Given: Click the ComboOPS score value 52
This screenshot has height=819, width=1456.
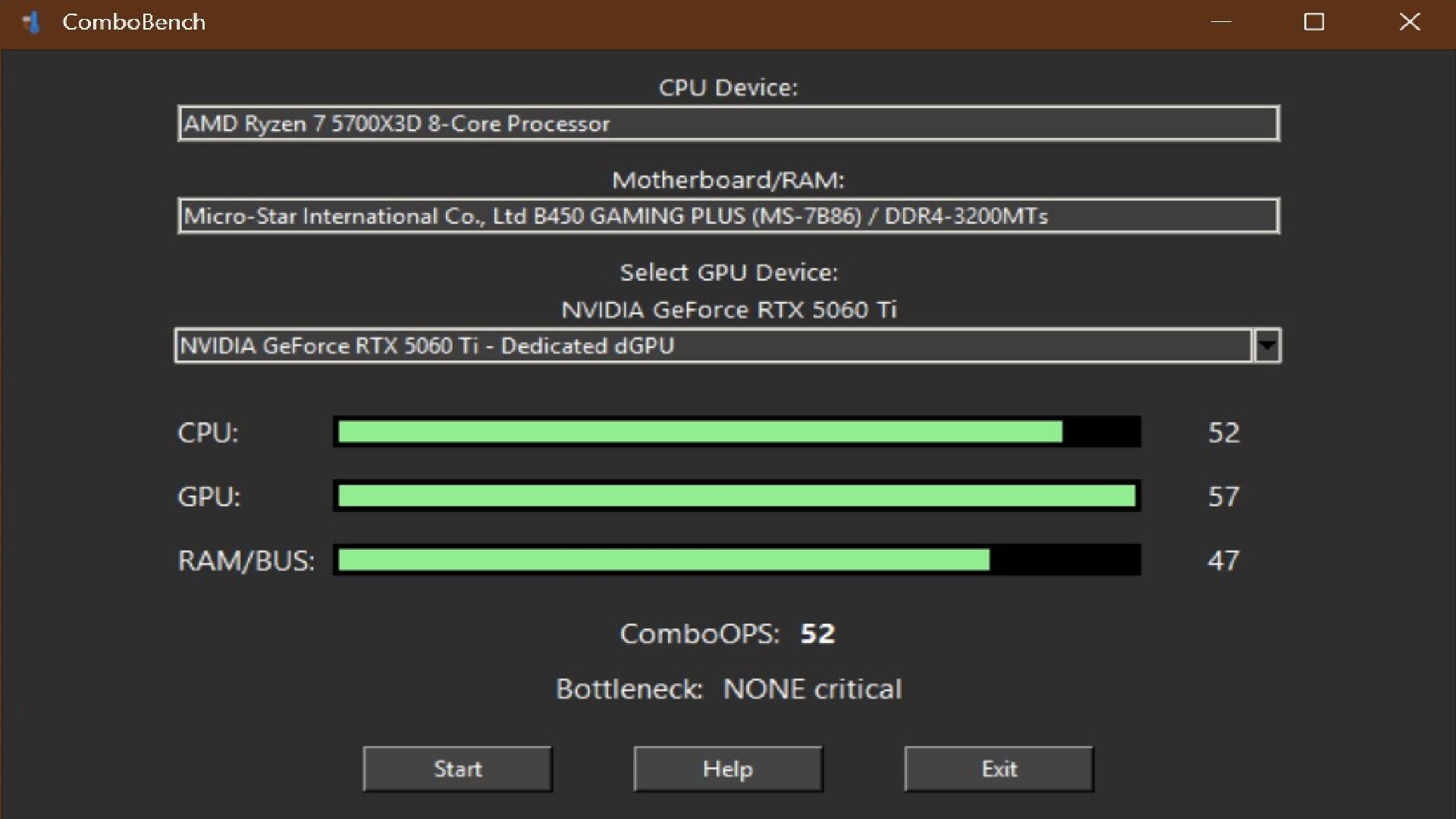Looking at the screenshot, I should pos(817,634).
